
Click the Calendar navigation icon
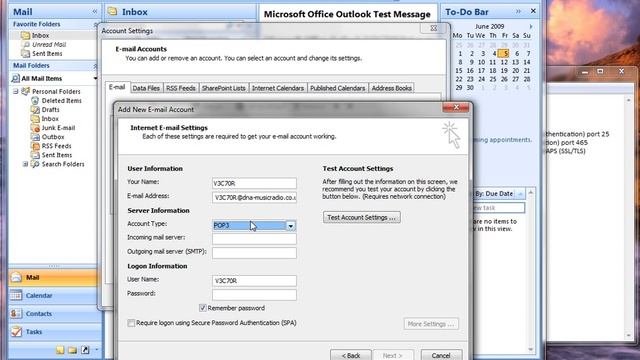(16, 295)
